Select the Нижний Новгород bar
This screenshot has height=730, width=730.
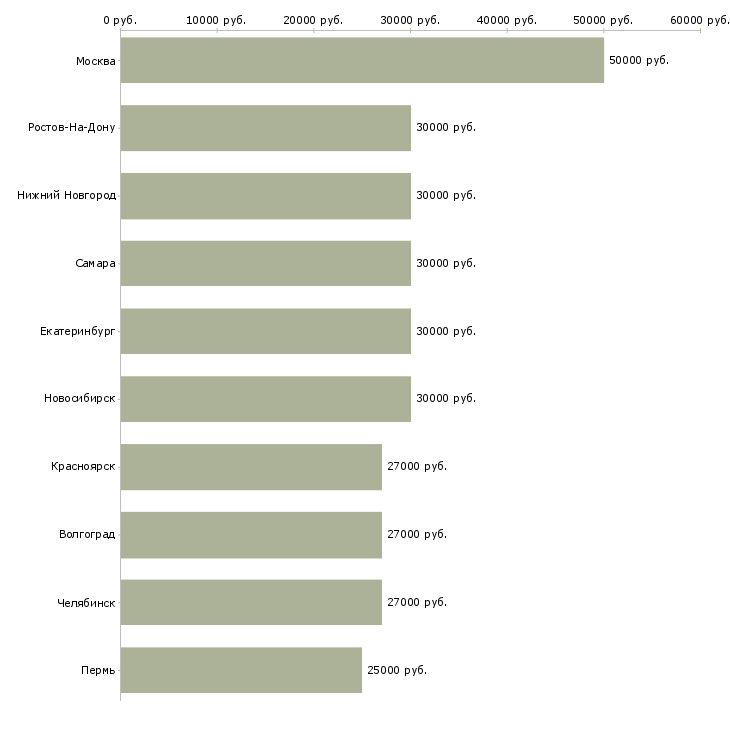click(x=265, y=196)
